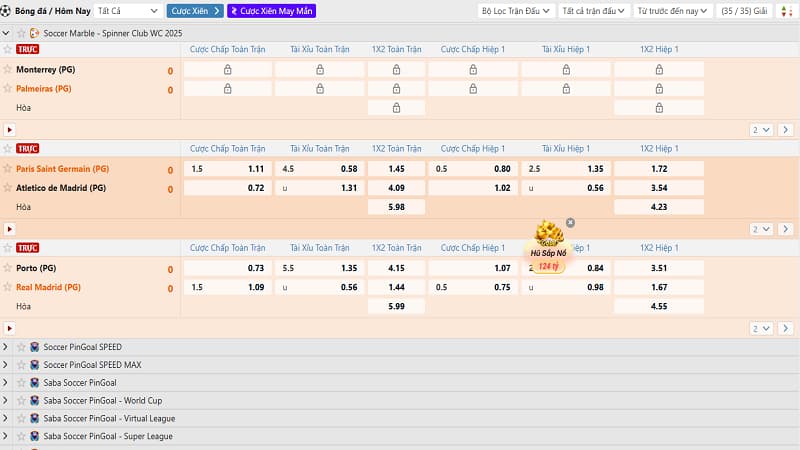Favorite Saba Soccer PinGoal World Cup star
The height and width of the screenshot is (450, 800).
pos(21,401)
